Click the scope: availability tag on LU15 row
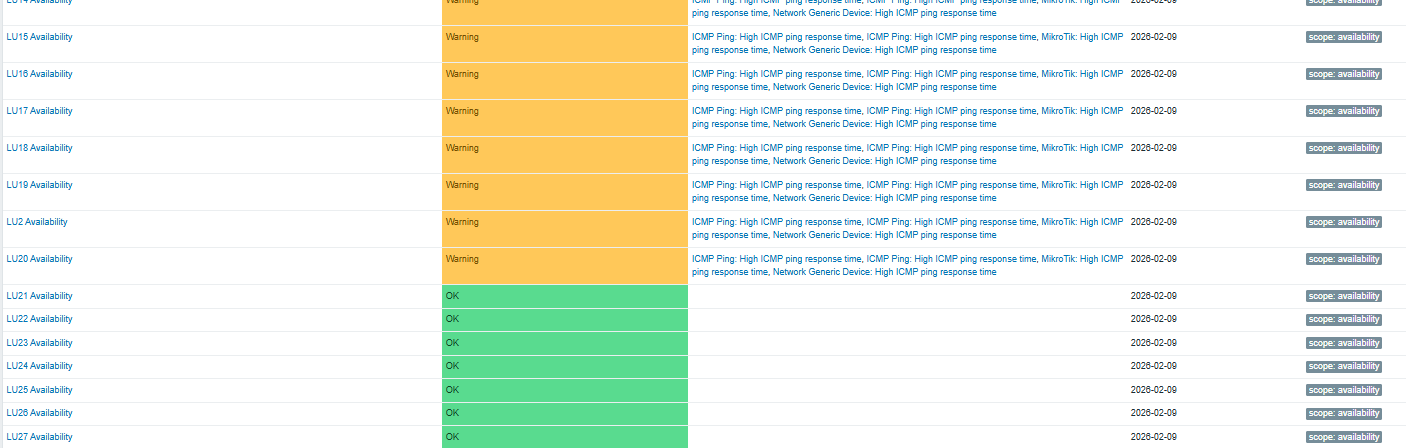The height and width of the screenshot is (448, 1406). tap(1343, 37)
